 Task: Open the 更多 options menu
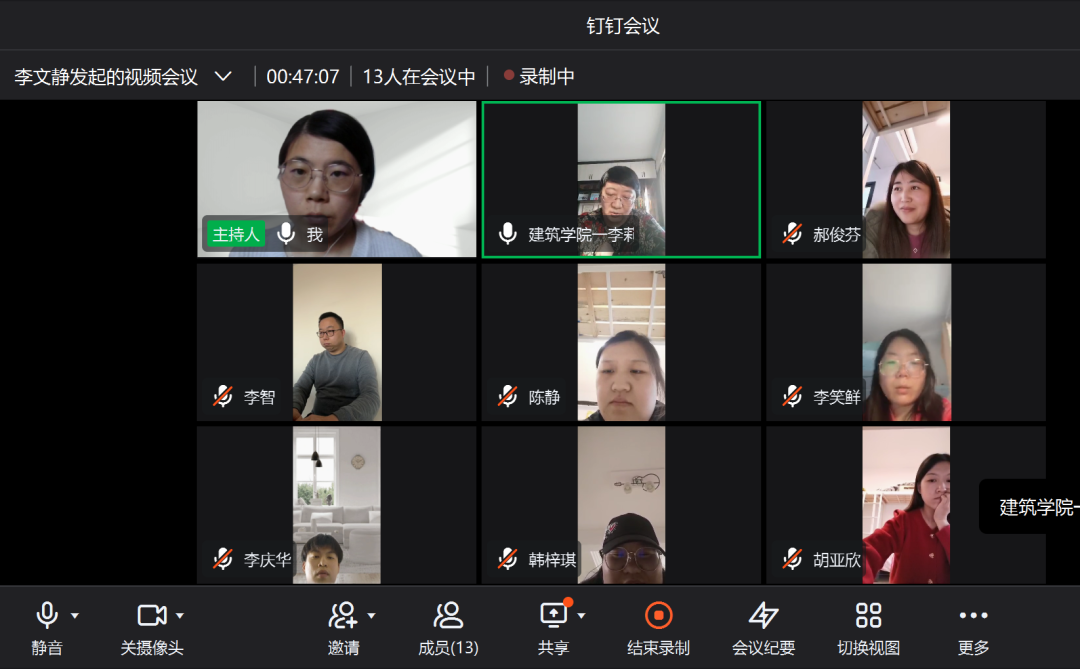tap(973, 615)
